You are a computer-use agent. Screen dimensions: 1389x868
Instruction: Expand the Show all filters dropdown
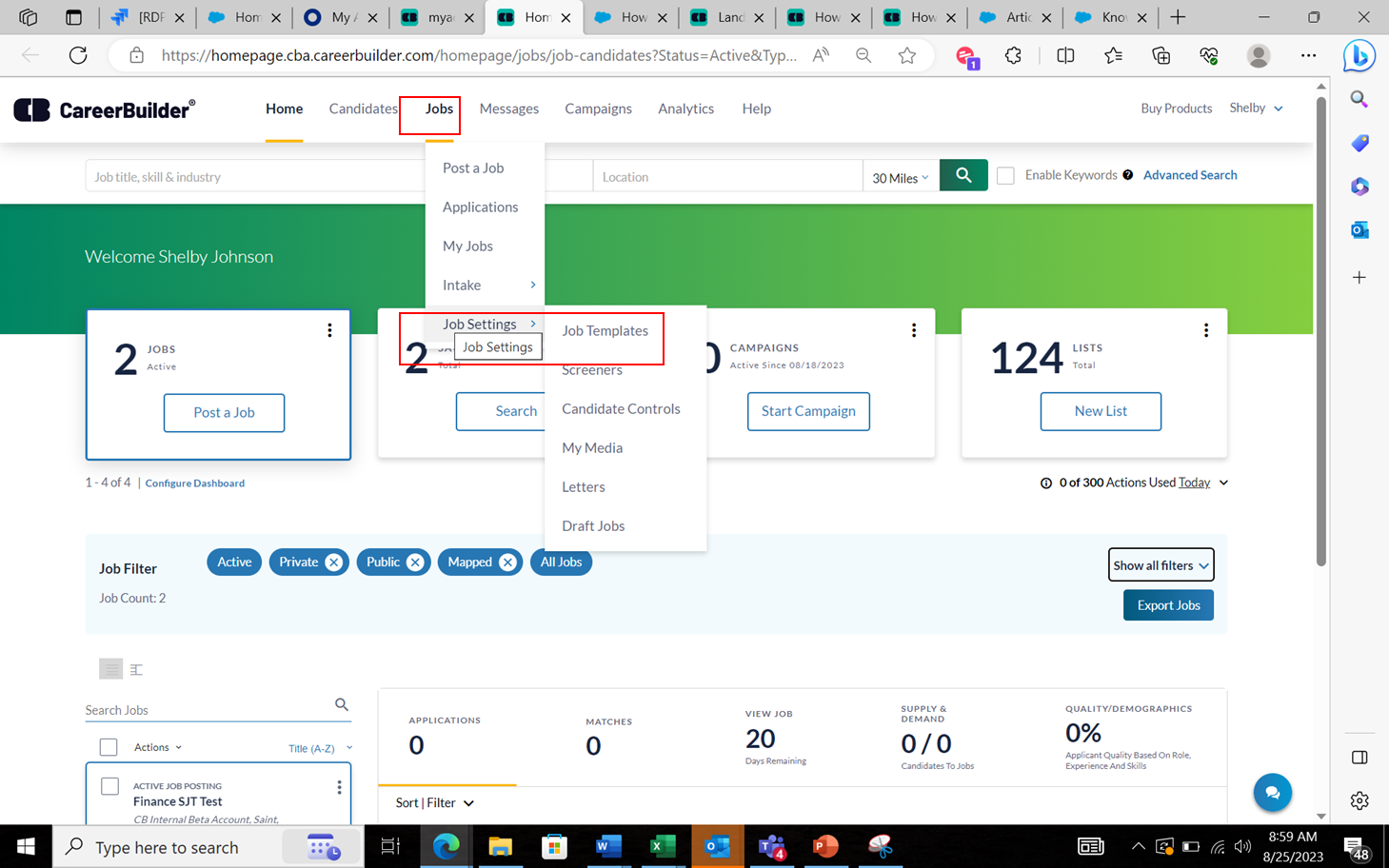click(x=1161, y=564)
